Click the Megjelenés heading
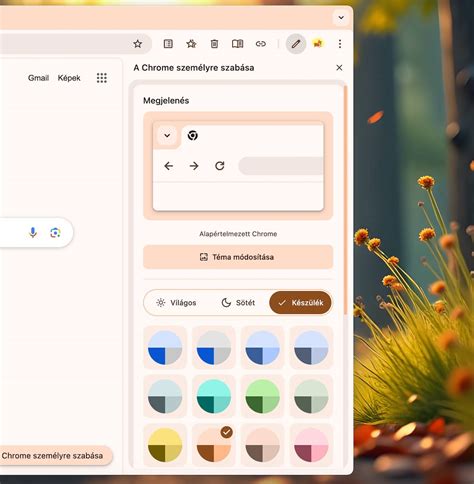 166,101
